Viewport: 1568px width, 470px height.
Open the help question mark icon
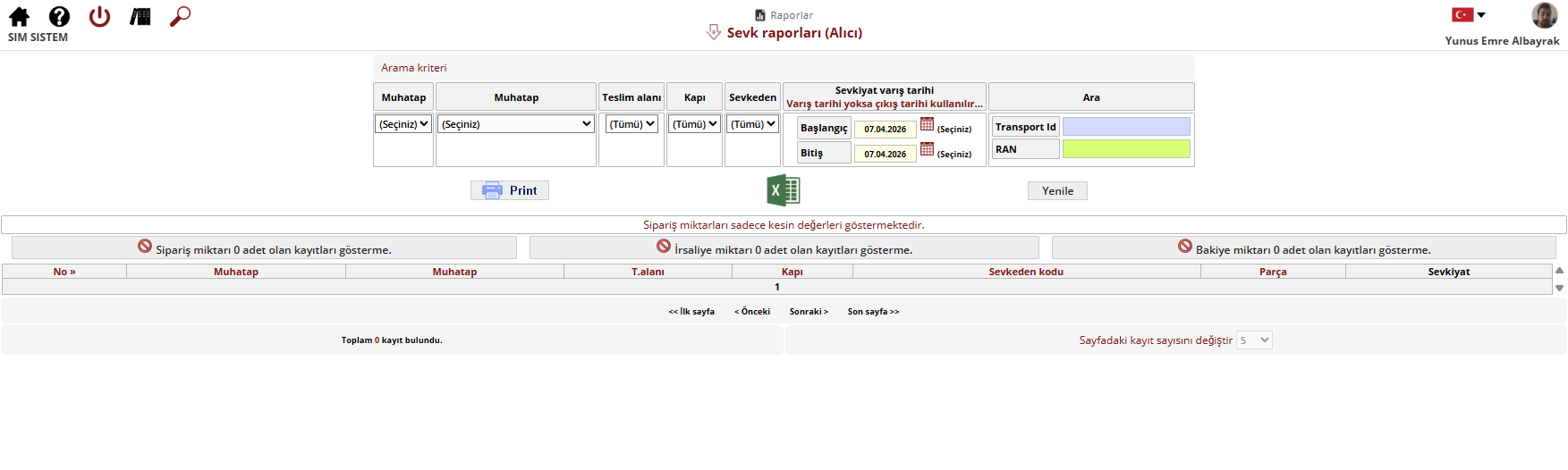tap(59, 17)
